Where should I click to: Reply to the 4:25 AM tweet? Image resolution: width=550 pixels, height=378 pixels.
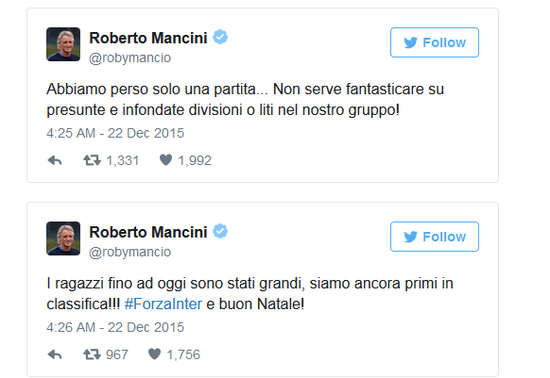(55, 161)
